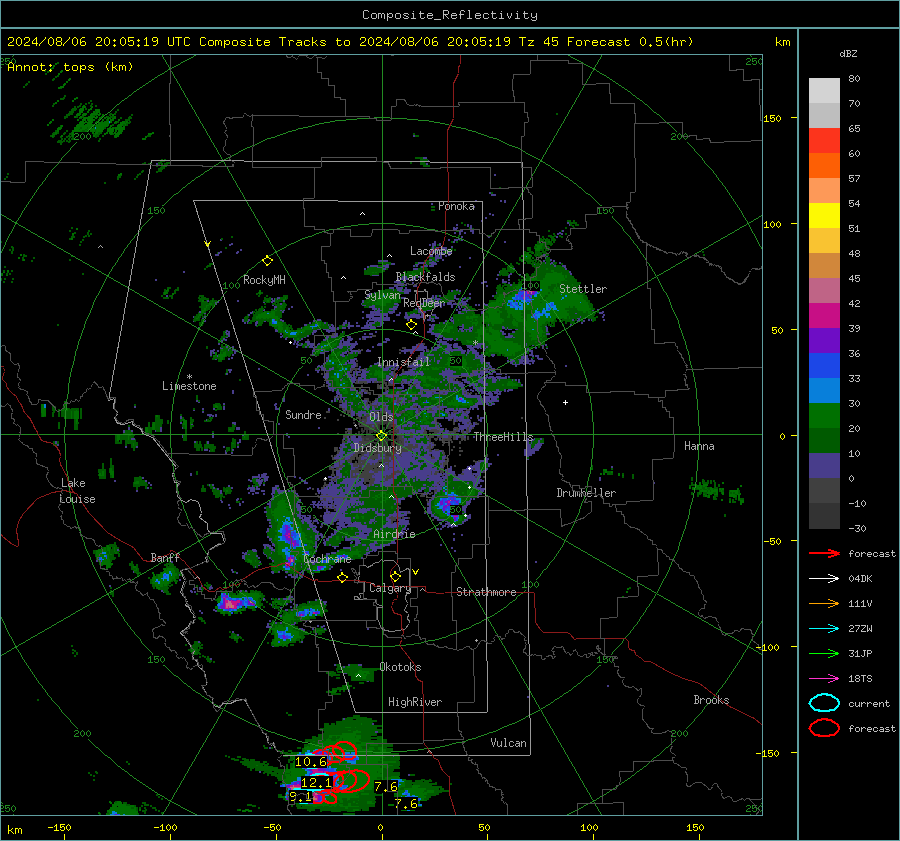Select the Drumheller town label
Viewport: 900px width, 841px height.
click(586, 493)
